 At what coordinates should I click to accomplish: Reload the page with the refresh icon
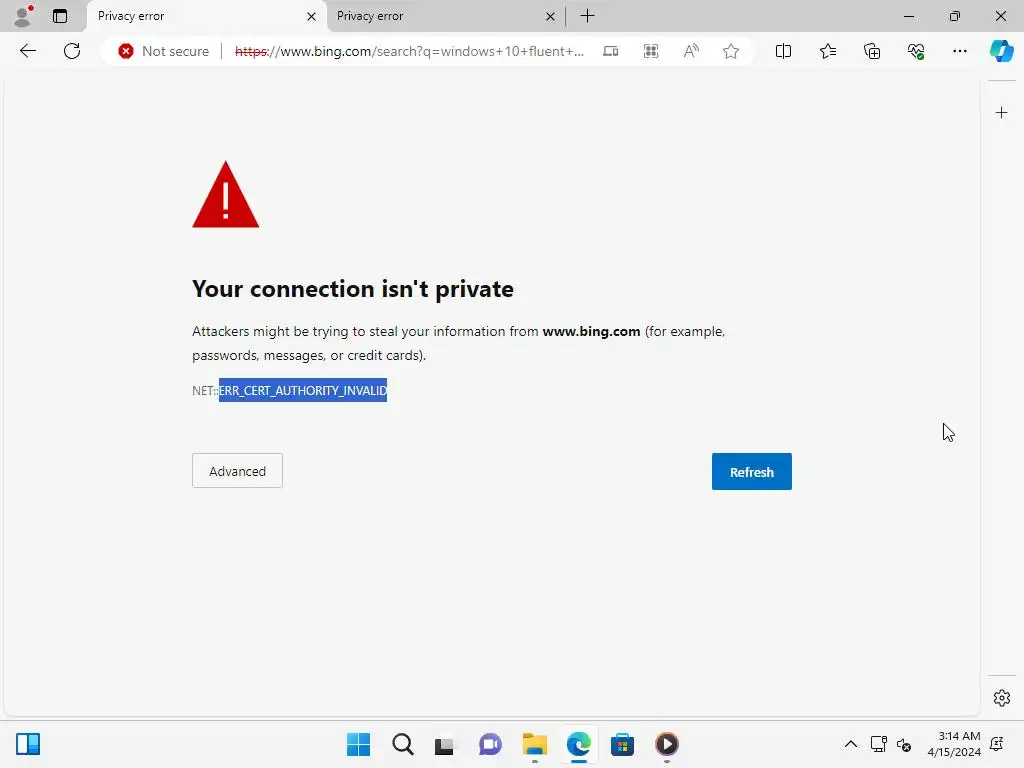[x=72, y=51]
